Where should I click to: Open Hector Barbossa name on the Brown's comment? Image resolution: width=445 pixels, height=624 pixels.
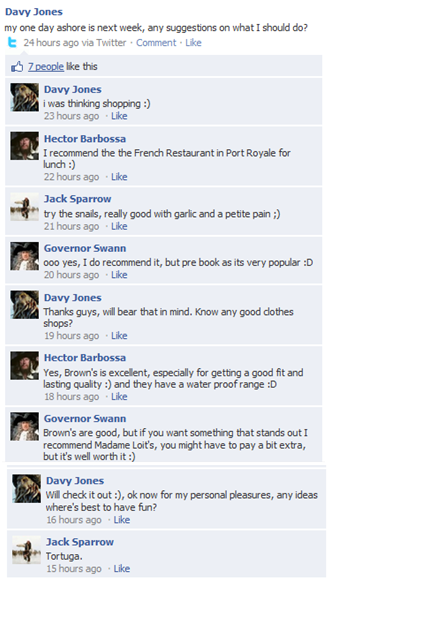pyautogui.click(x=85, y=358)
